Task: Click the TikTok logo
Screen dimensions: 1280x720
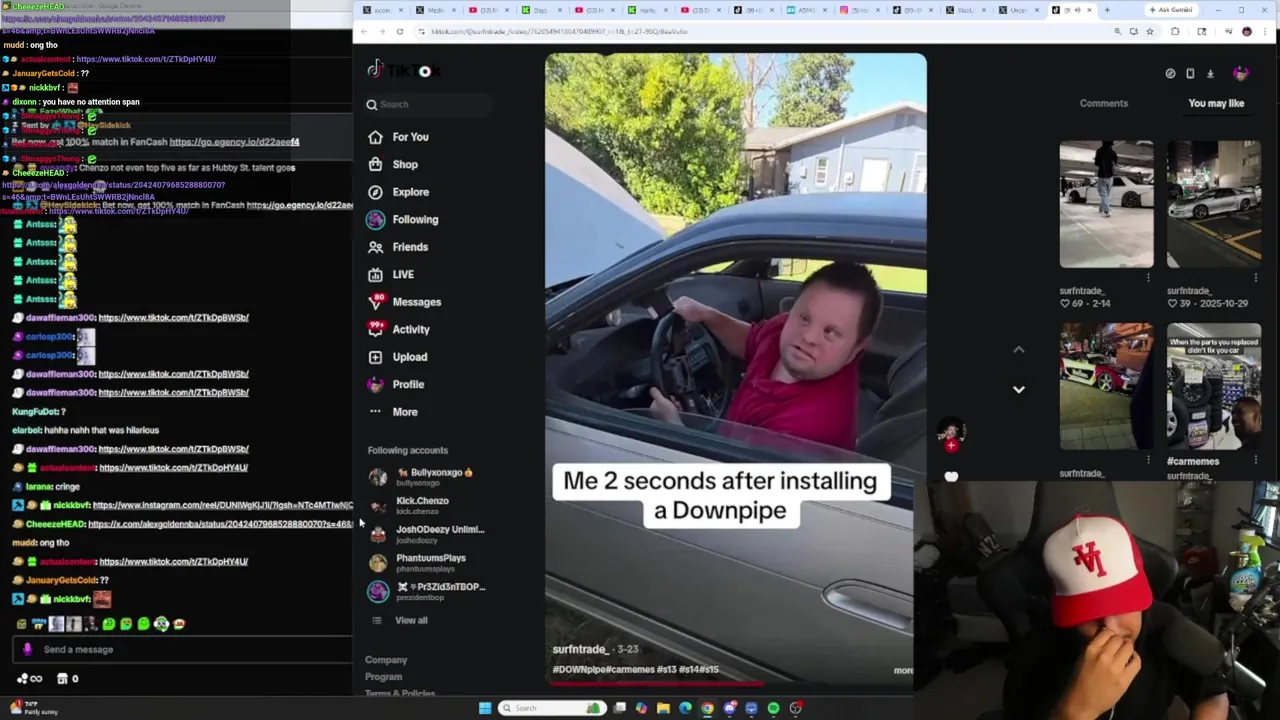Action: pyautogui.click(x=404, y=70)
